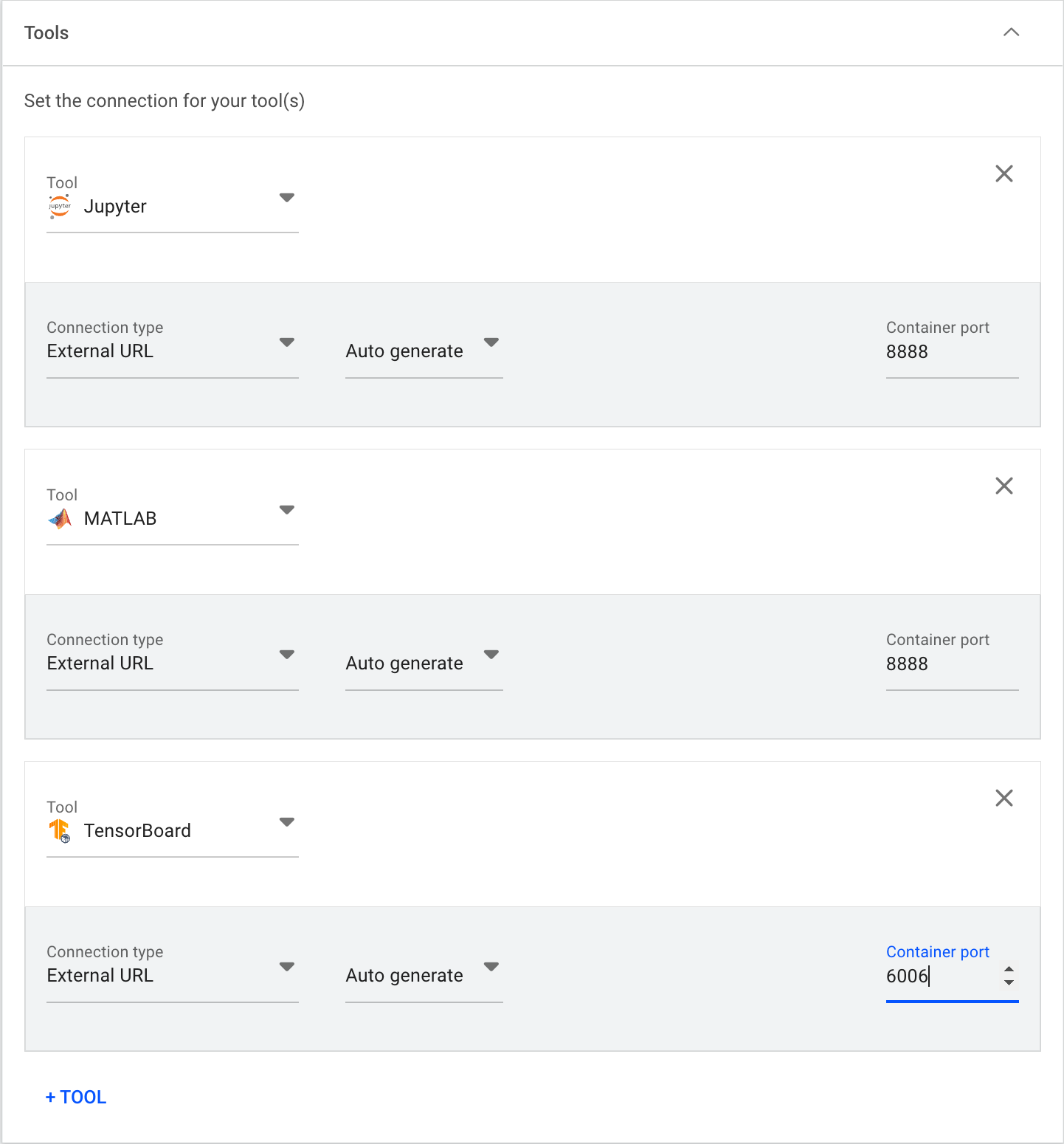This screenshot has width=1064, height=1144.
Task: Add another tool with + TOOL
Action: (76, 1098)
